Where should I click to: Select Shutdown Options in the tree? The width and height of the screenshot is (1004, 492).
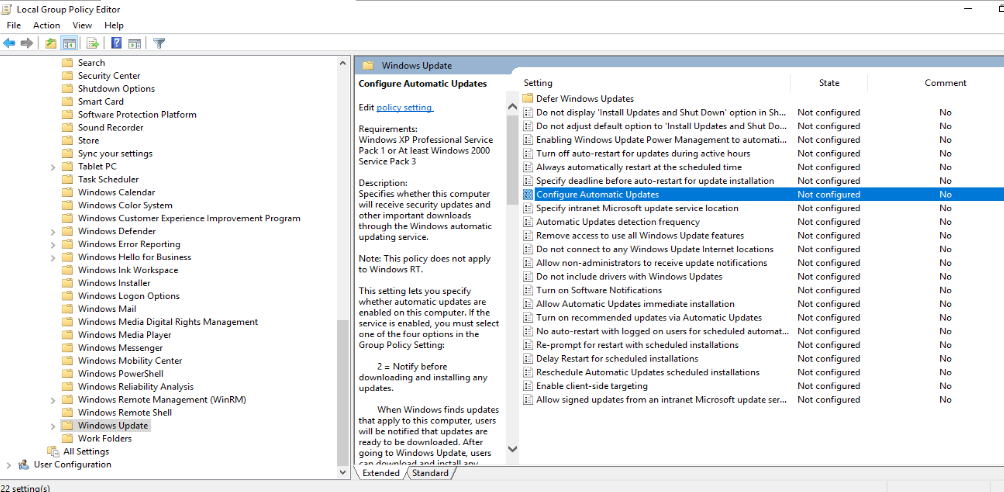117,88
